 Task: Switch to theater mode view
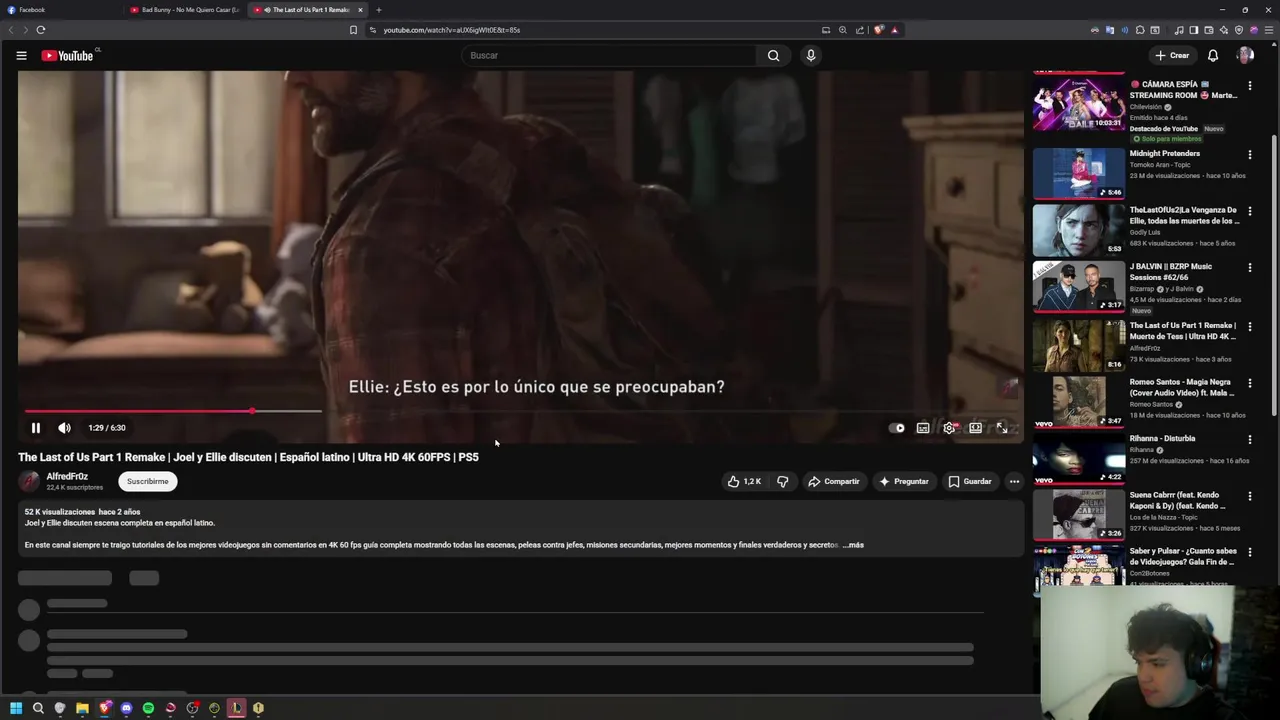coord(975,428)
